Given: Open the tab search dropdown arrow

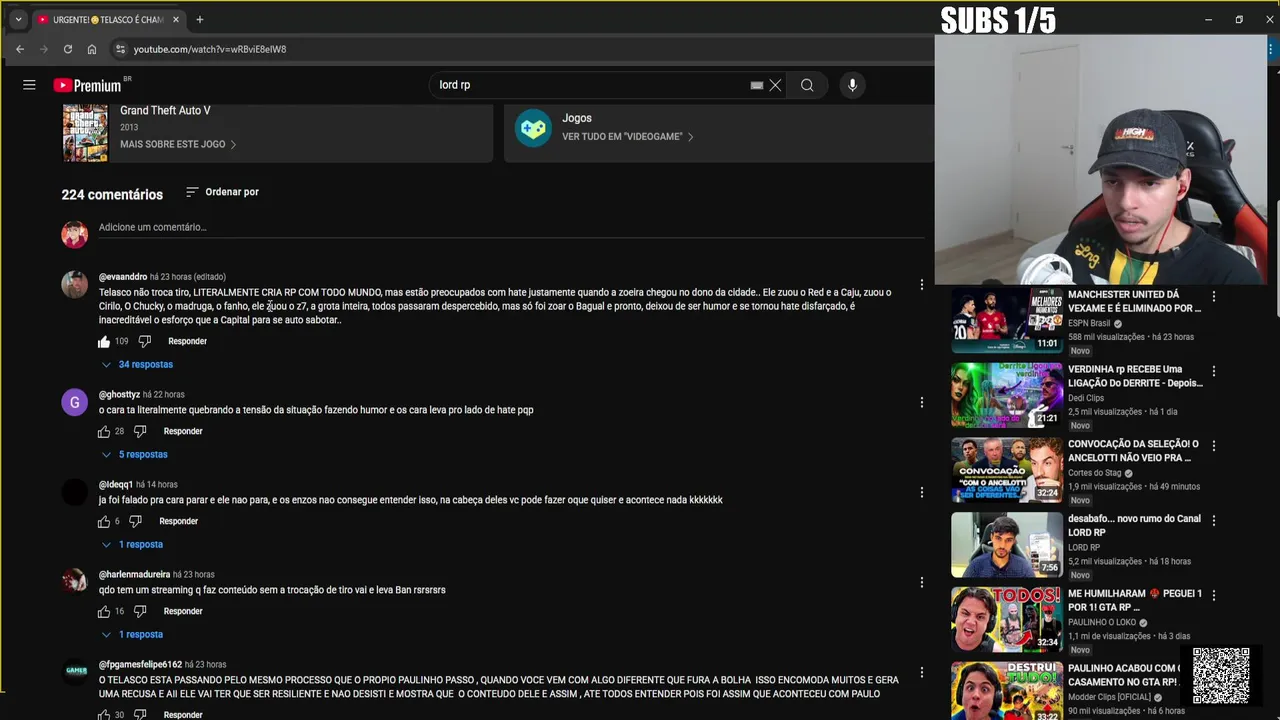Looking at the screenshot, I should (x=18, y=19).
